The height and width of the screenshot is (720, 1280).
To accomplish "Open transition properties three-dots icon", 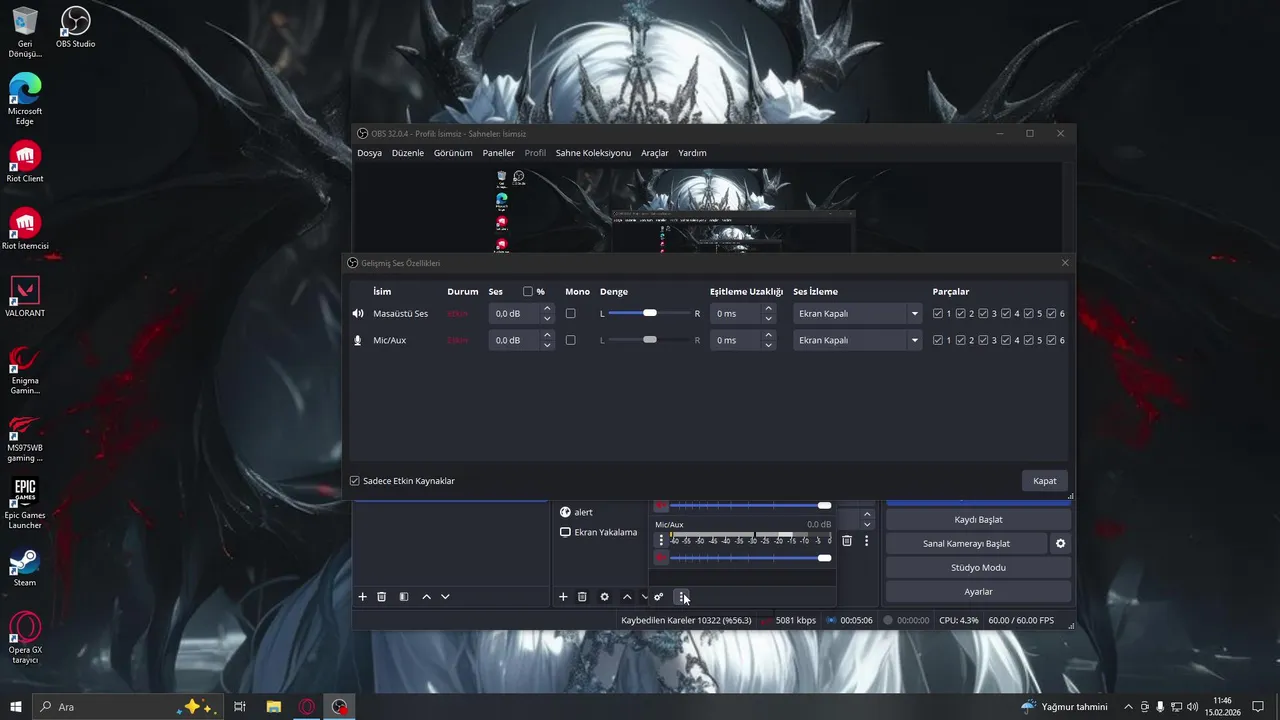I will coord(866,540).
